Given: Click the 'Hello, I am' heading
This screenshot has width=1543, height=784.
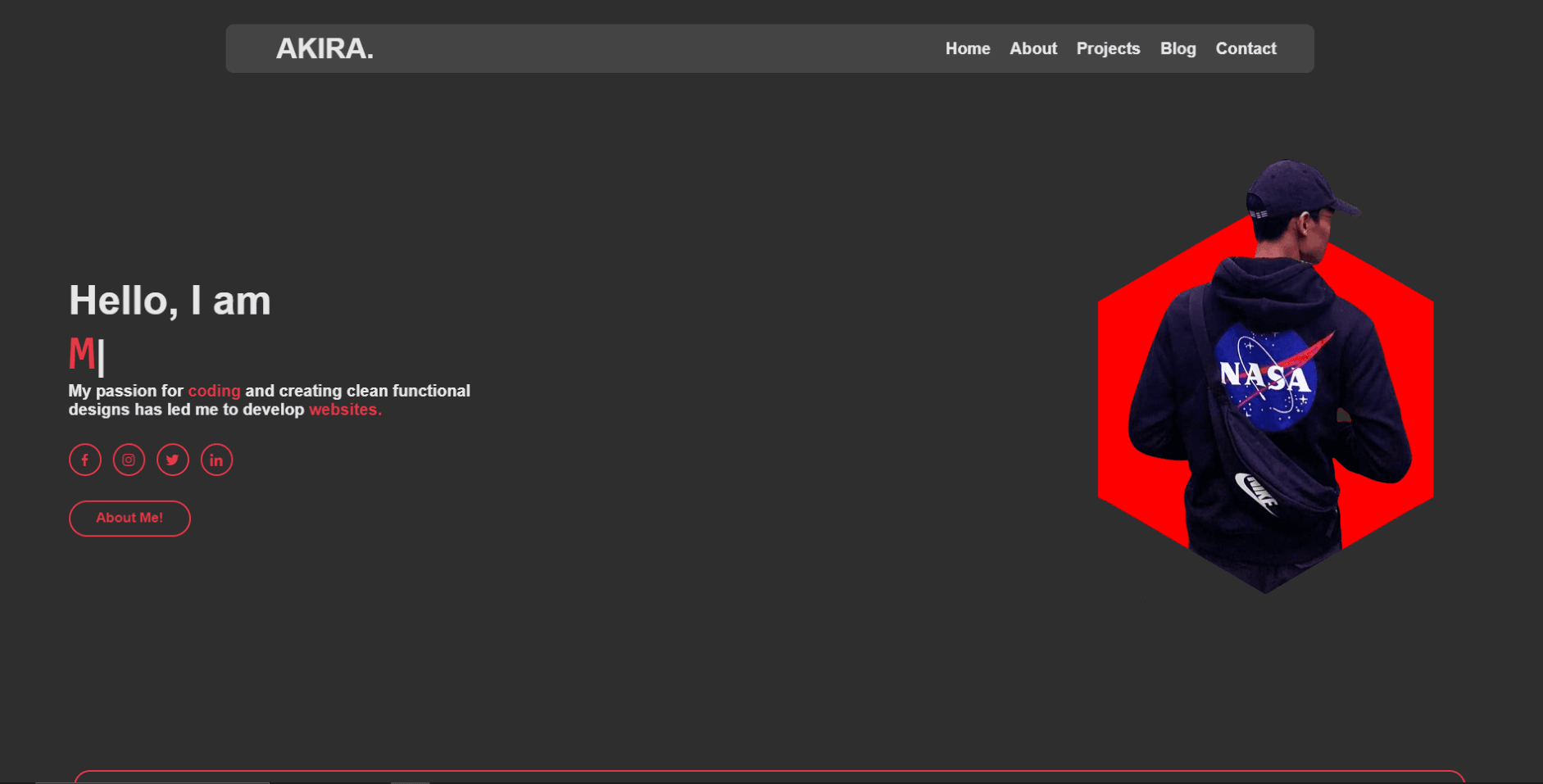Looking at the screenshot, I should (x=170, y=301).
